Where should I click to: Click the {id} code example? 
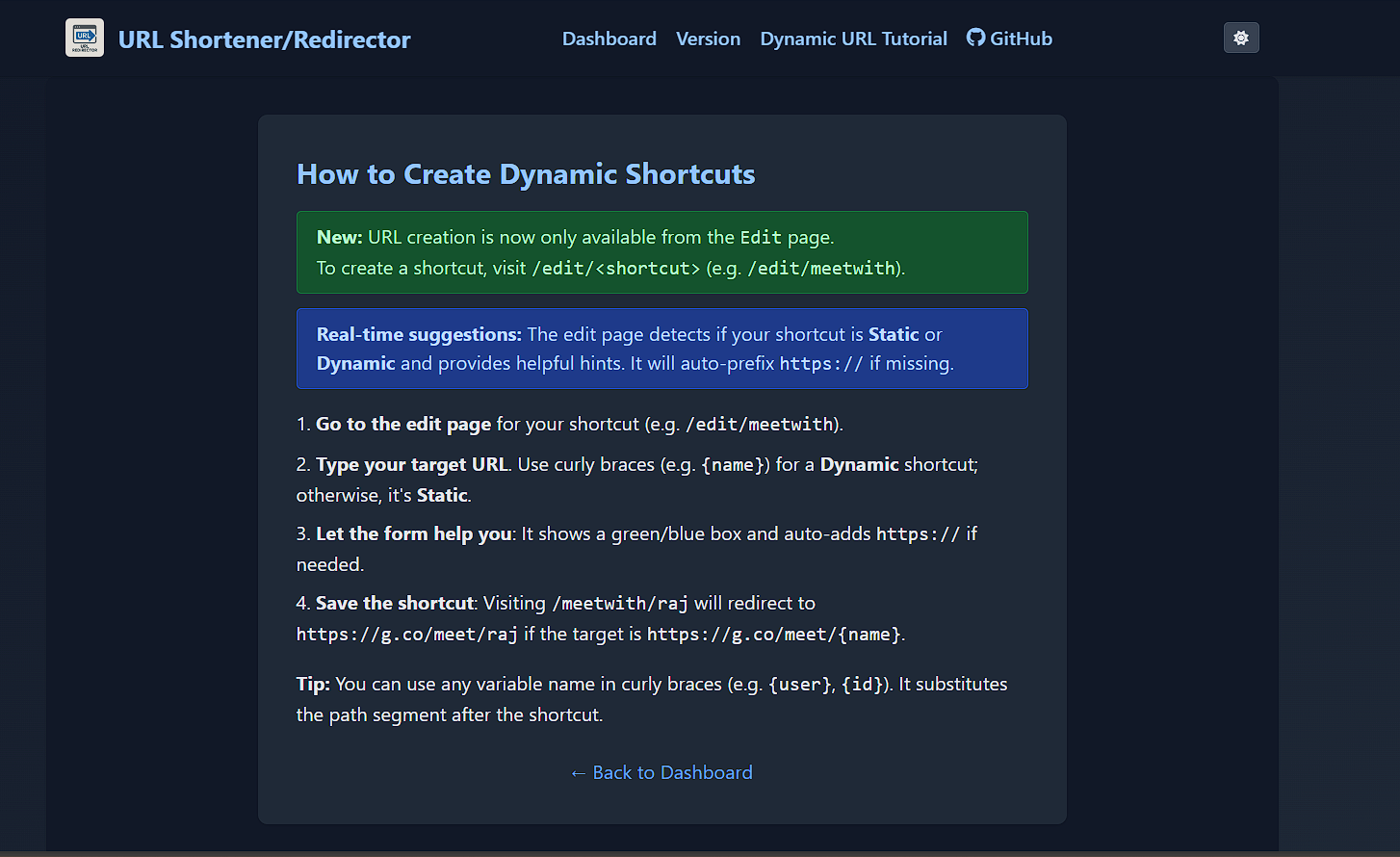tap(864, 684)
